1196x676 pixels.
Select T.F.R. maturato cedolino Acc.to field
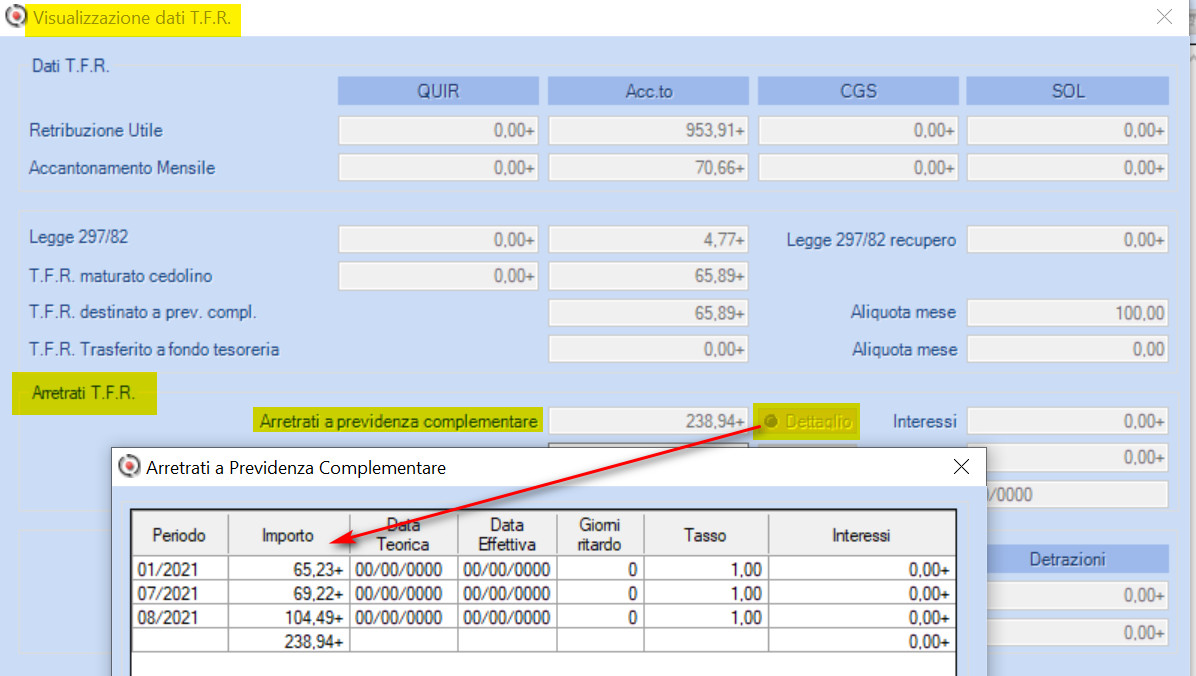pos(648,275)
